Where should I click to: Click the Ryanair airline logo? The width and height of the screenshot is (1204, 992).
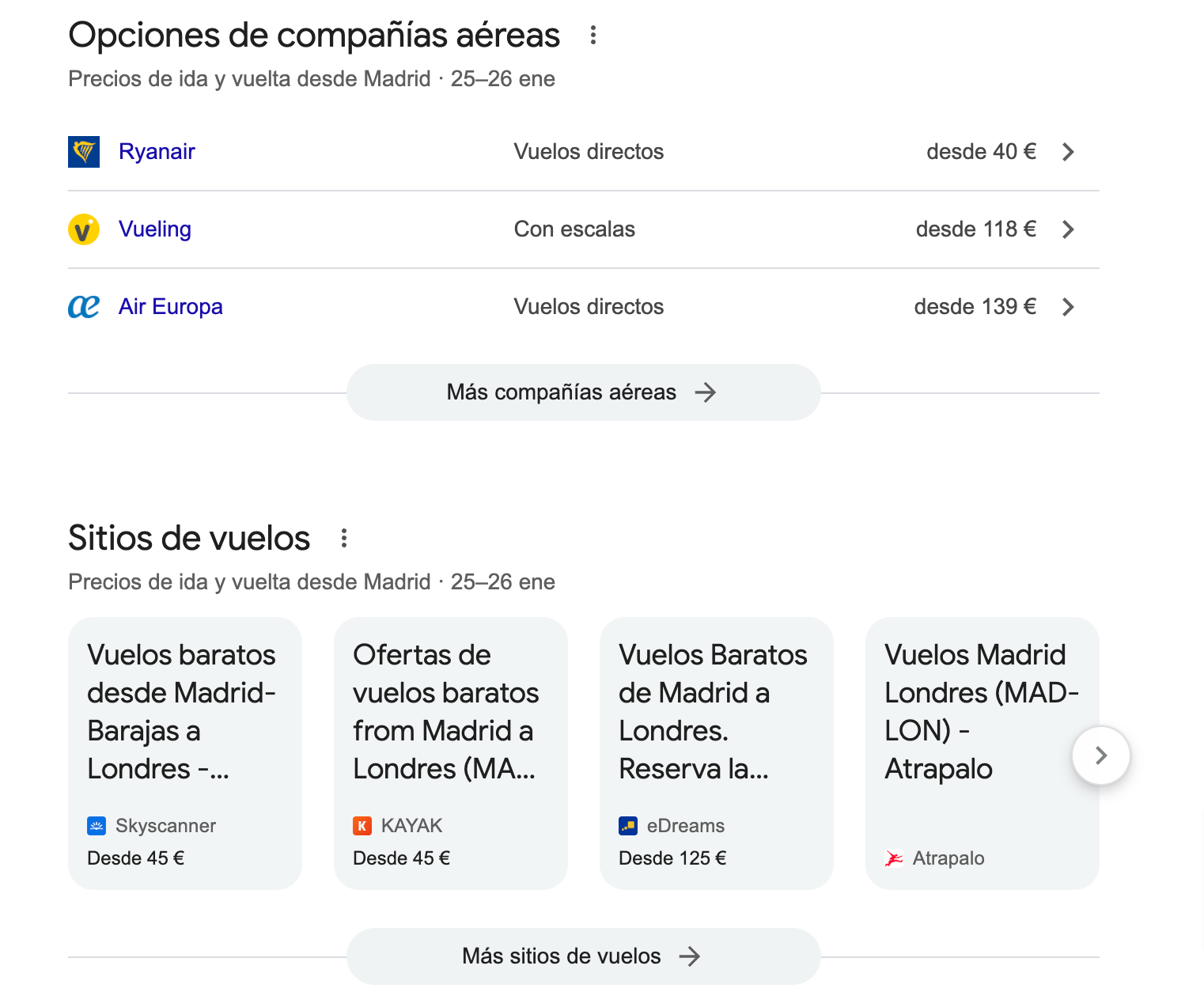84,152
